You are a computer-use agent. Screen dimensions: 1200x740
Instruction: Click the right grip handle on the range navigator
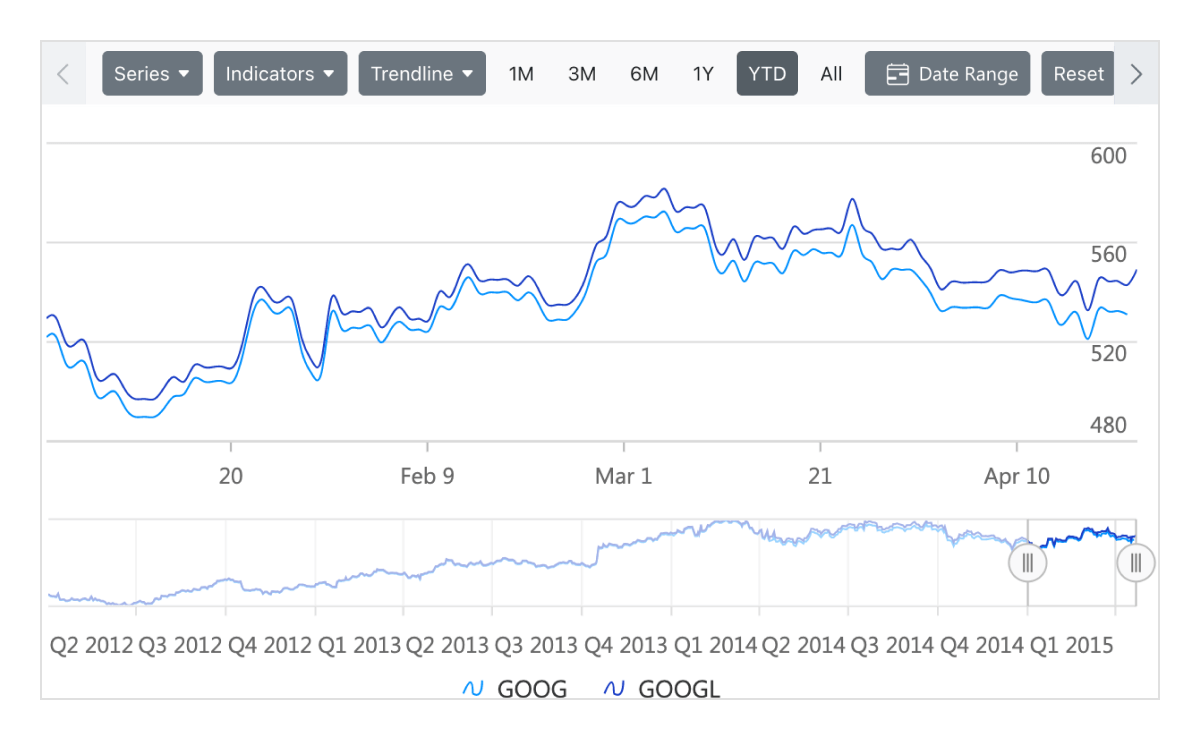click(1135, 563)
